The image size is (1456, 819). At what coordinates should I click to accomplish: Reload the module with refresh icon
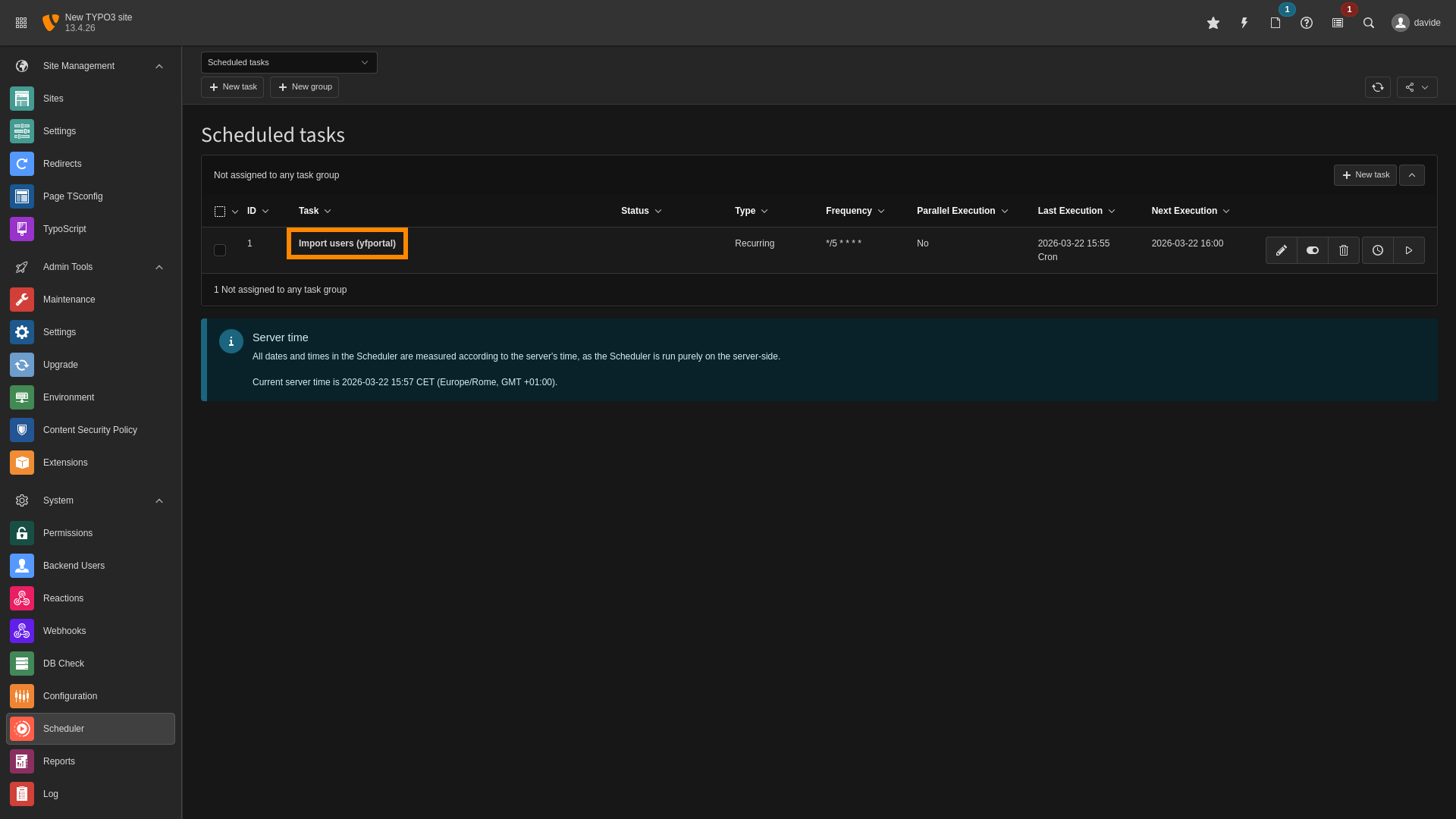pyautogui.click(x=1377, y=87)
